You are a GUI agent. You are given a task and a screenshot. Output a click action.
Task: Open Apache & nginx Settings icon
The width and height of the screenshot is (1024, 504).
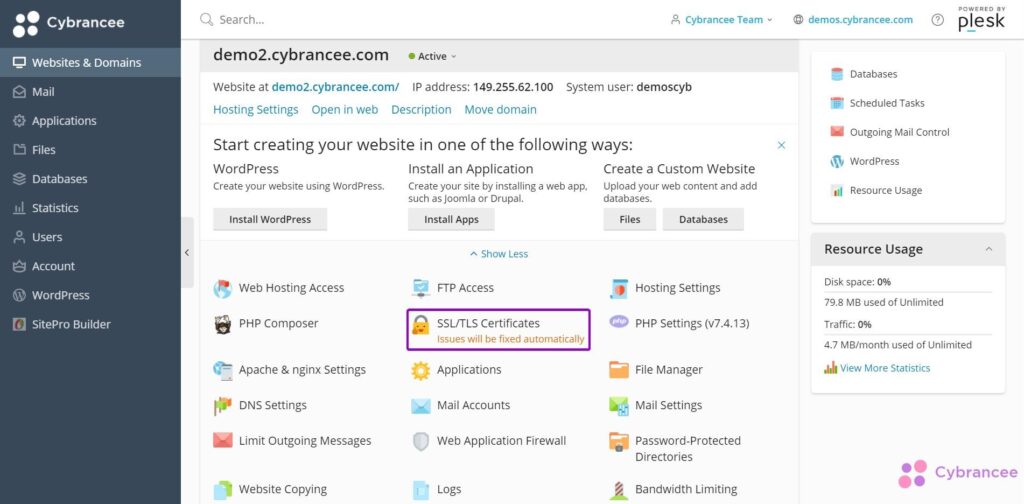(x=223, y=370)
